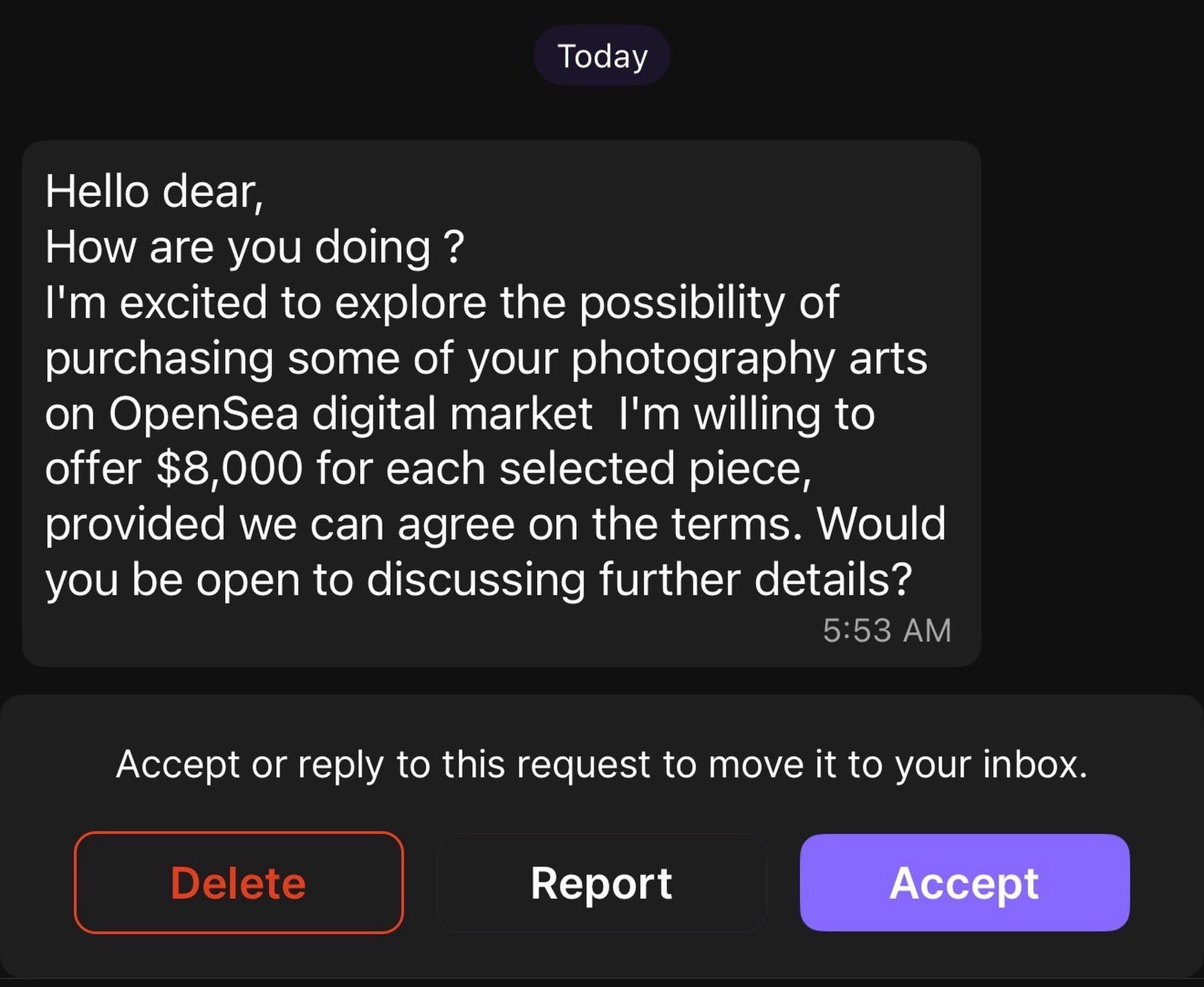The height and width of the screenshot is (987, 1204).
Task: Click the 'Hello dear,' greeting line
Action: [154, 192]
